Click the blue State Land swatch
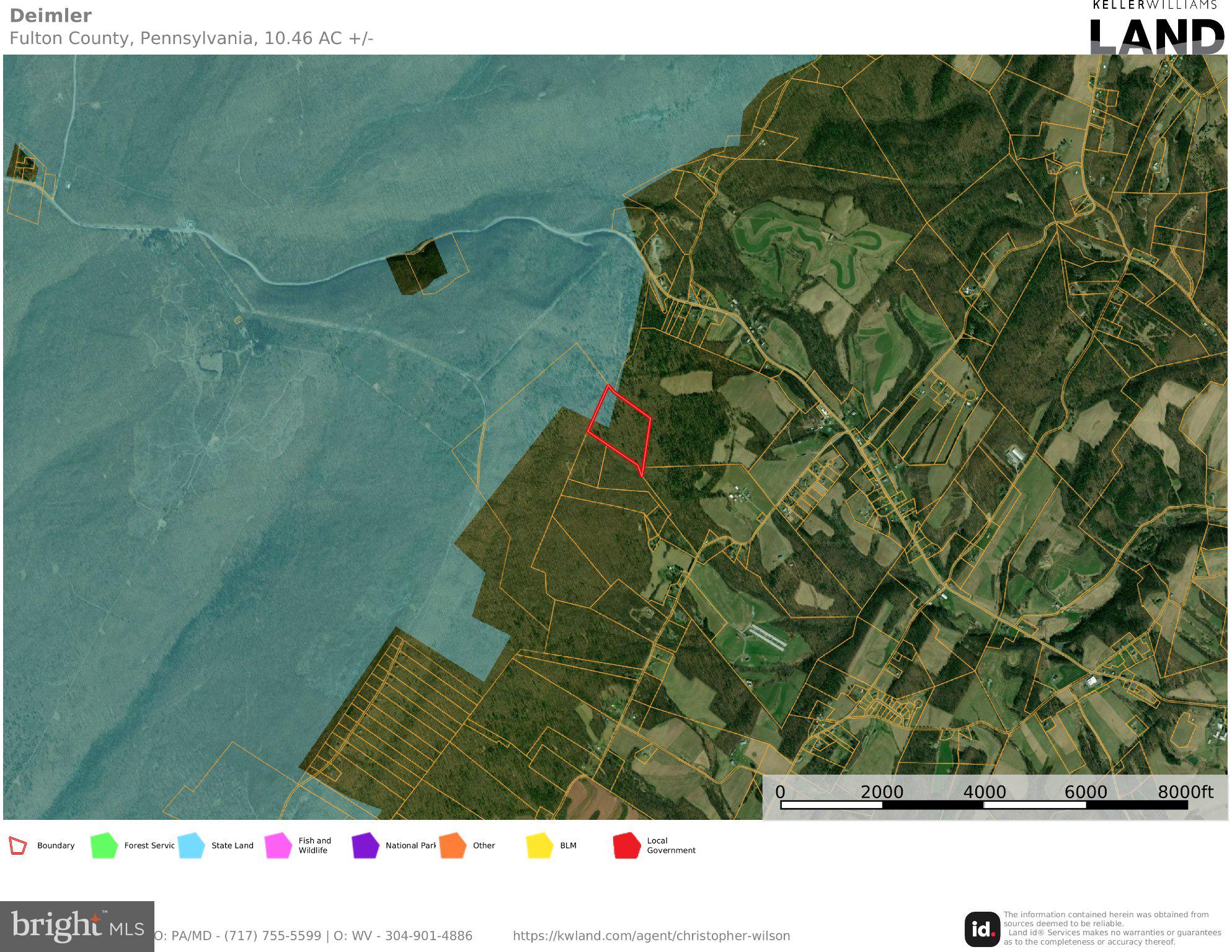 point(191,845)
